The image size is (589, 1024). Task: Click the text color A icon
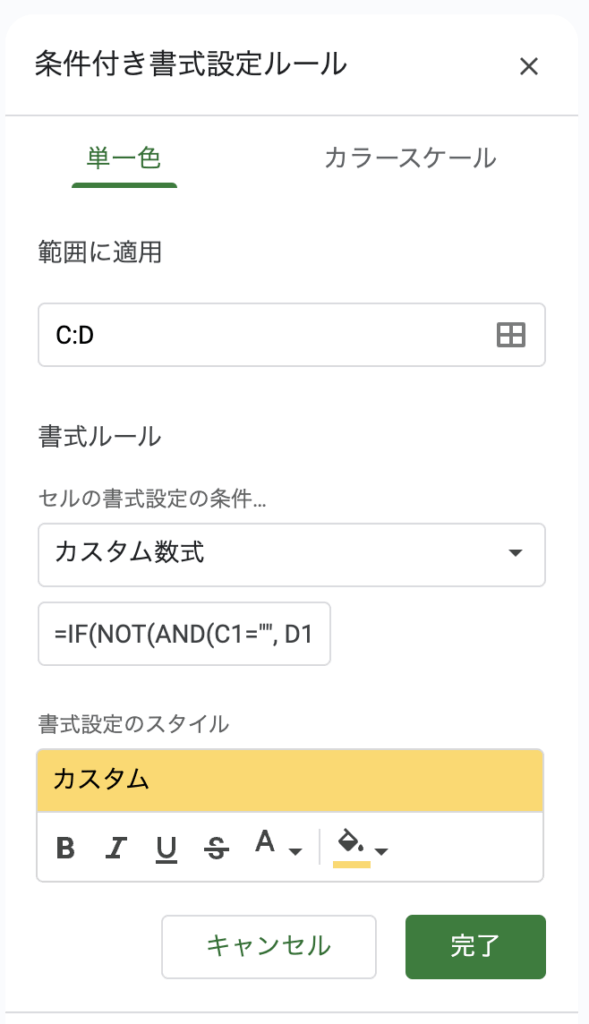(x=264, y=842)
